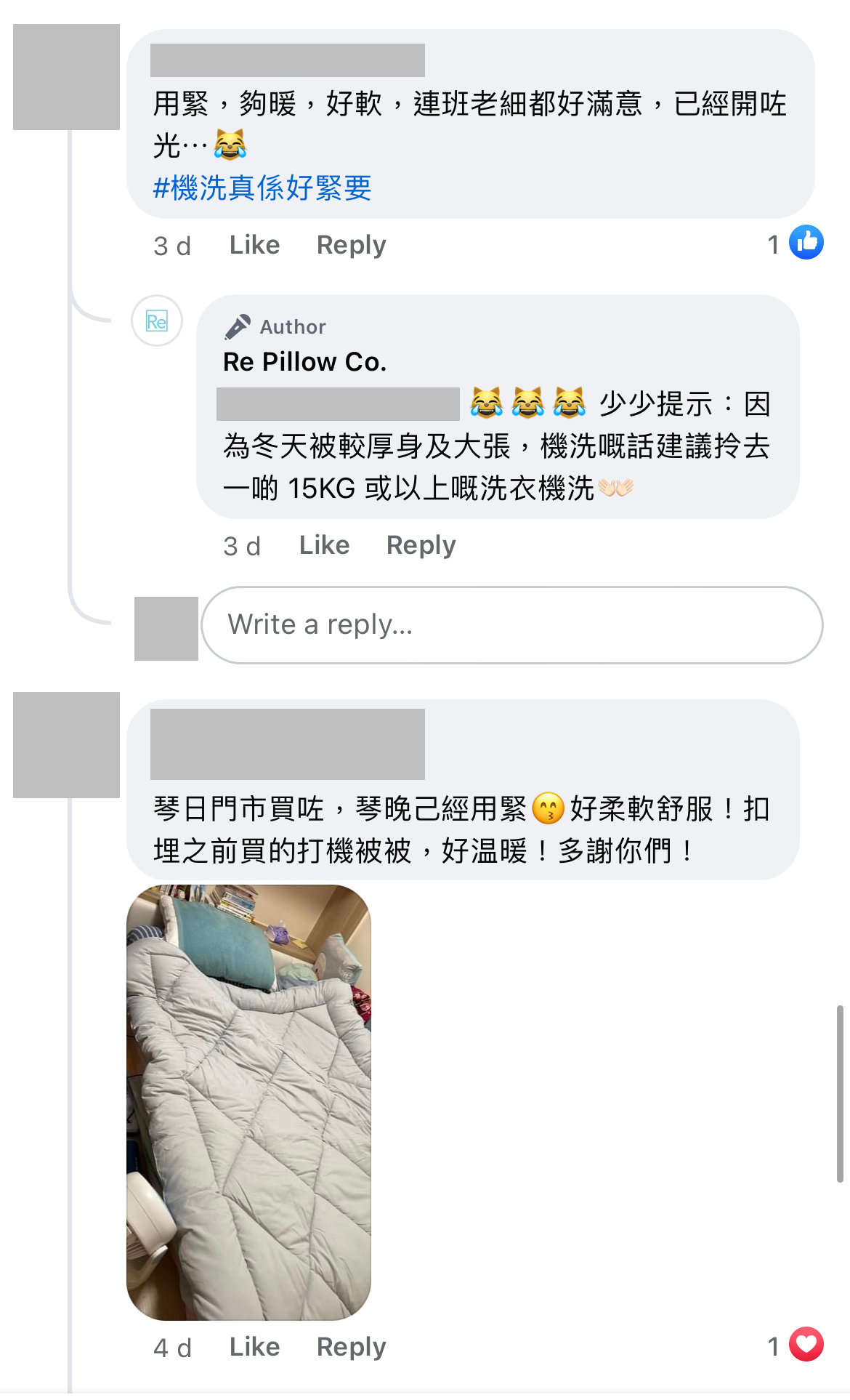Like Re Pillow Co.'s author reply
The image size is (850, 1400).
click(x=324, y=545)
